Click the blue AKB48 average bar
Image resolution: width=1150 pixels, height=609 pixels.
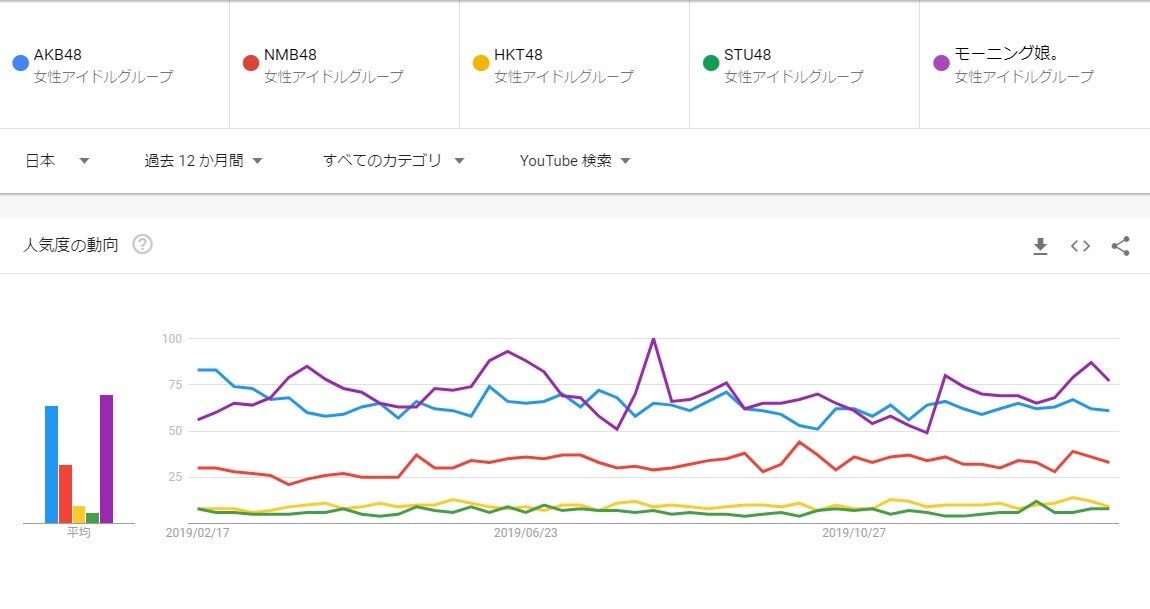point(51,464)
